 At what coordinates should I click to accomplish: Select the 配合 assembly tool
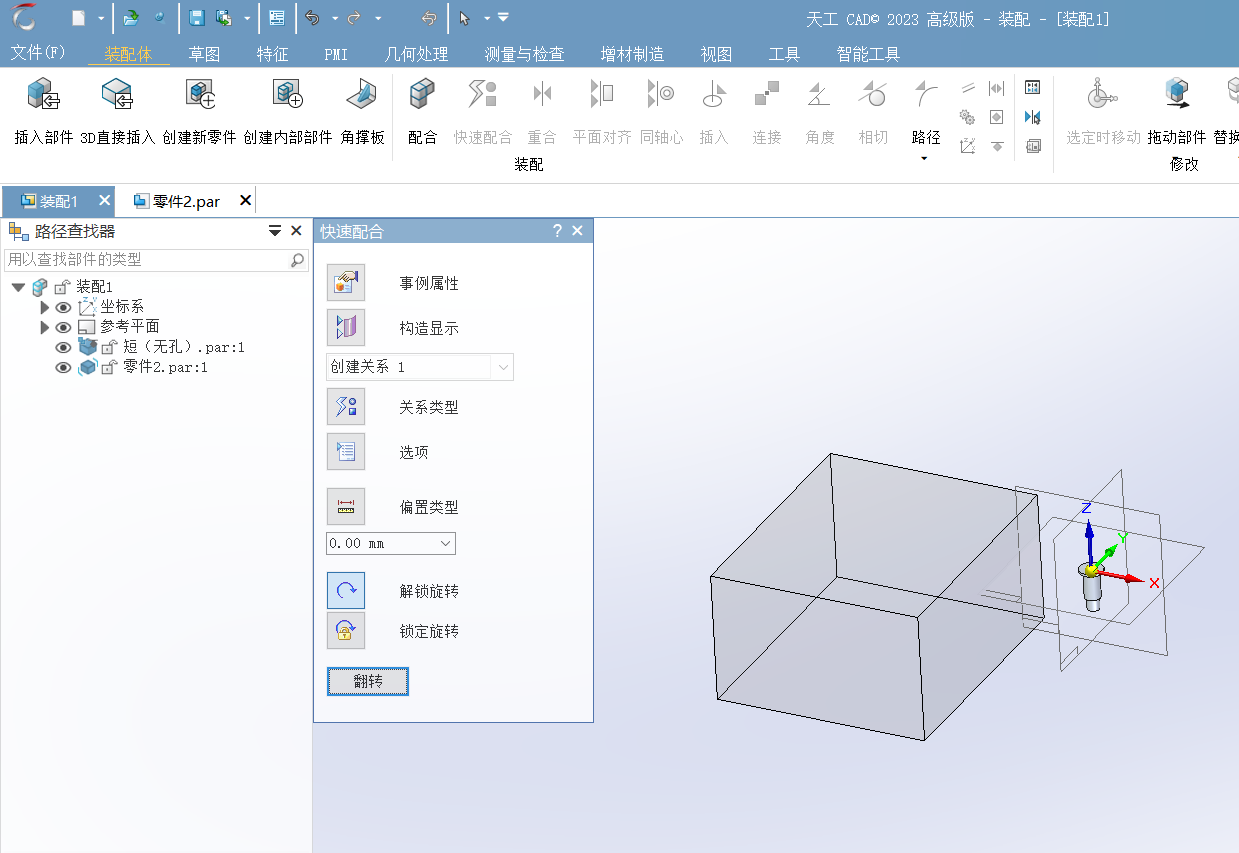[x=422, y=95]
